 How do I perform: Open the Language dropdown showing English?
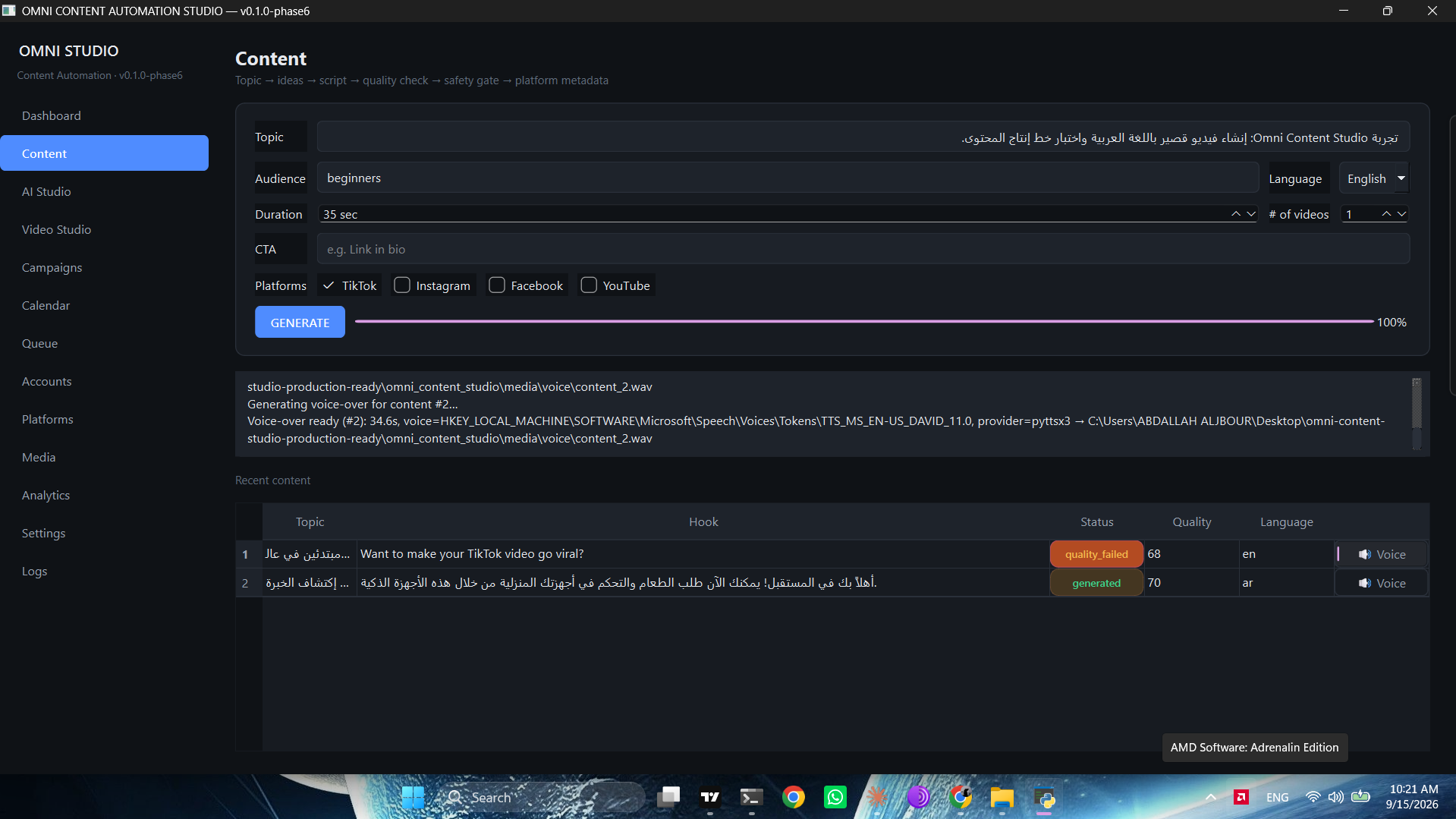(1373, 178)
